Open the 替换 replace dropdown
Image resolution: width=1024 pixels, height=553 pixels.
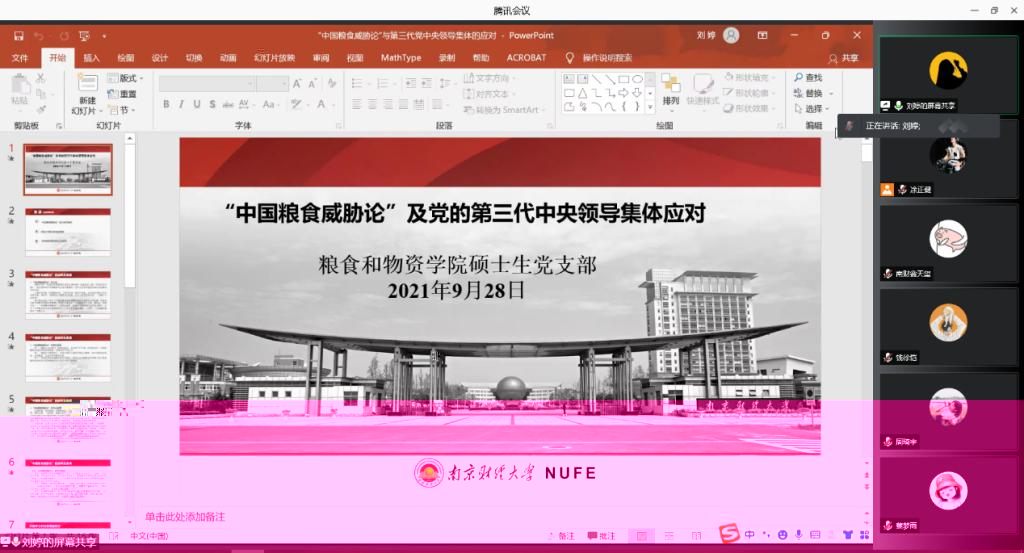point(812,93)
